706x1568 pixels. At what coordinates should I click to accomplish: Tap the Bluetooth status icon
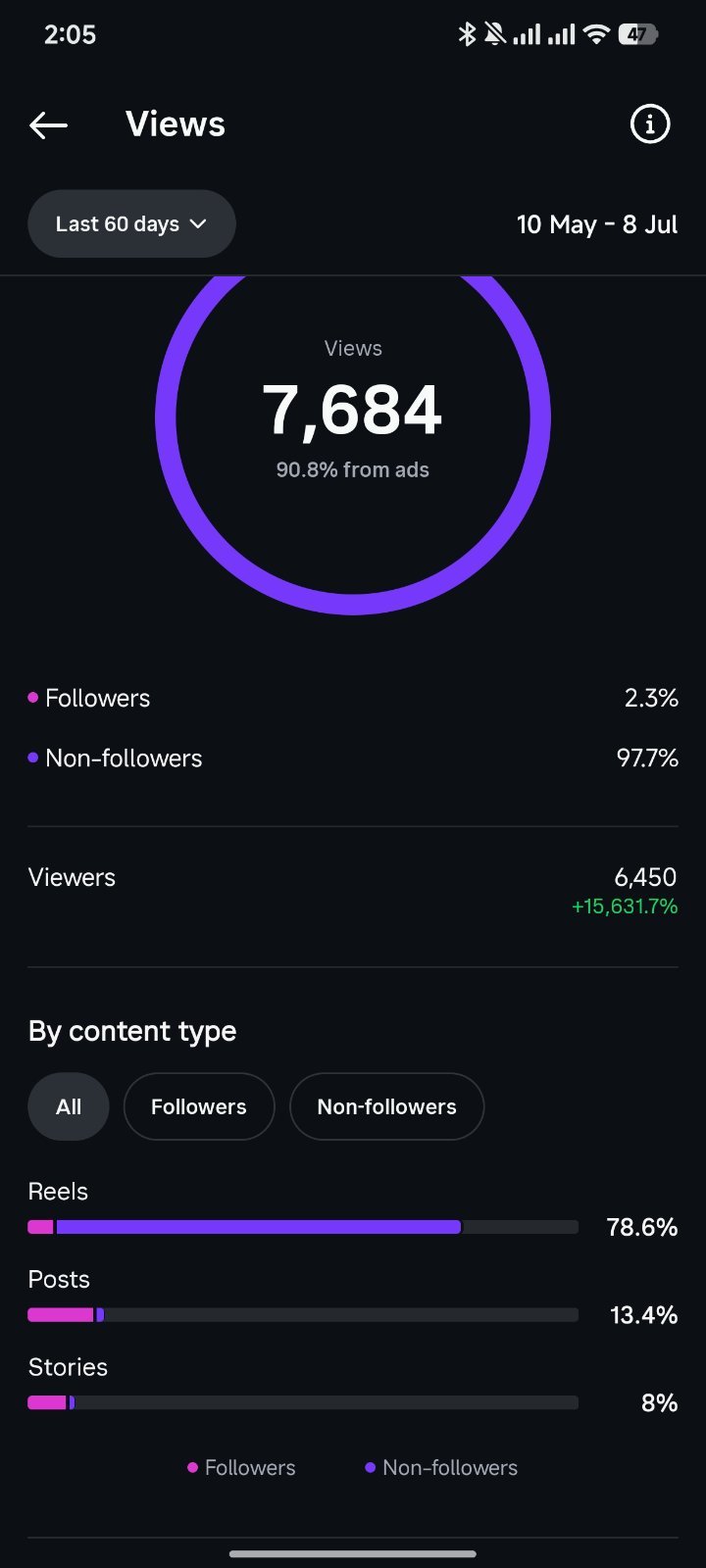[467, 34]
